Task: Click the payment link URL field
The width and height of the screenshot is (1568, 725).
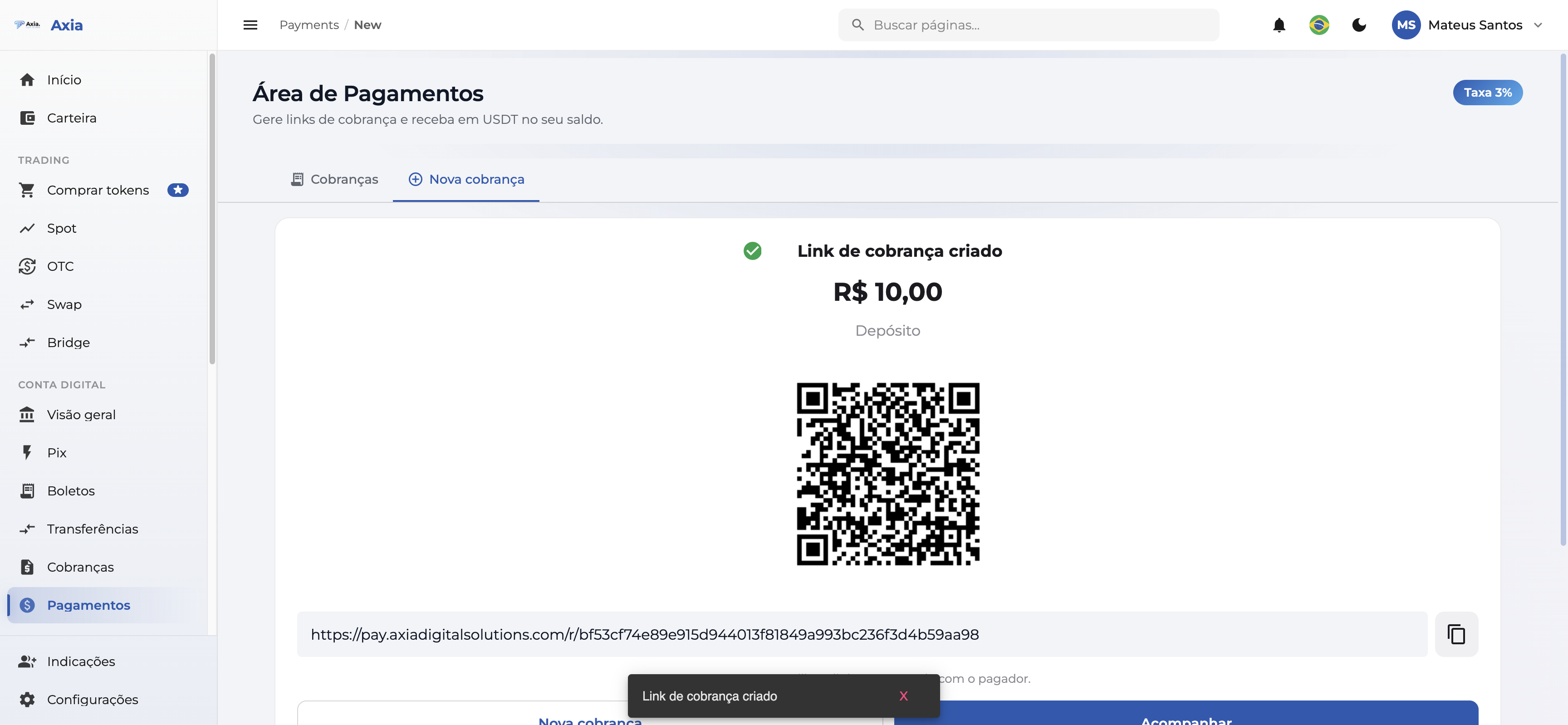Action: [862, 634]
